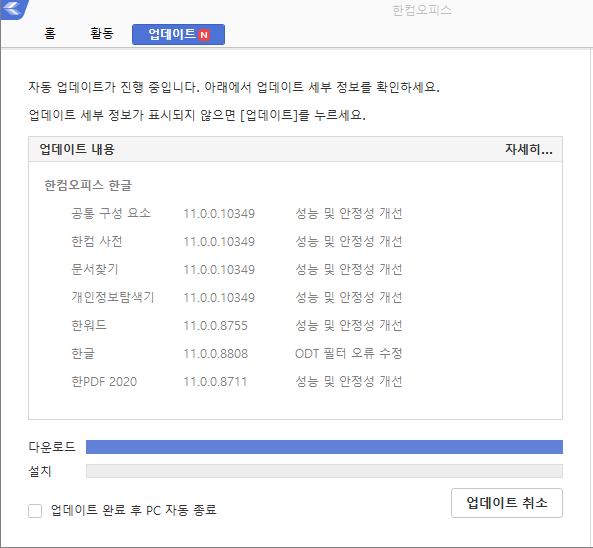Click the 다운로드 label
The height and width of the screenshot is (548, 593).
click(52, 447)
